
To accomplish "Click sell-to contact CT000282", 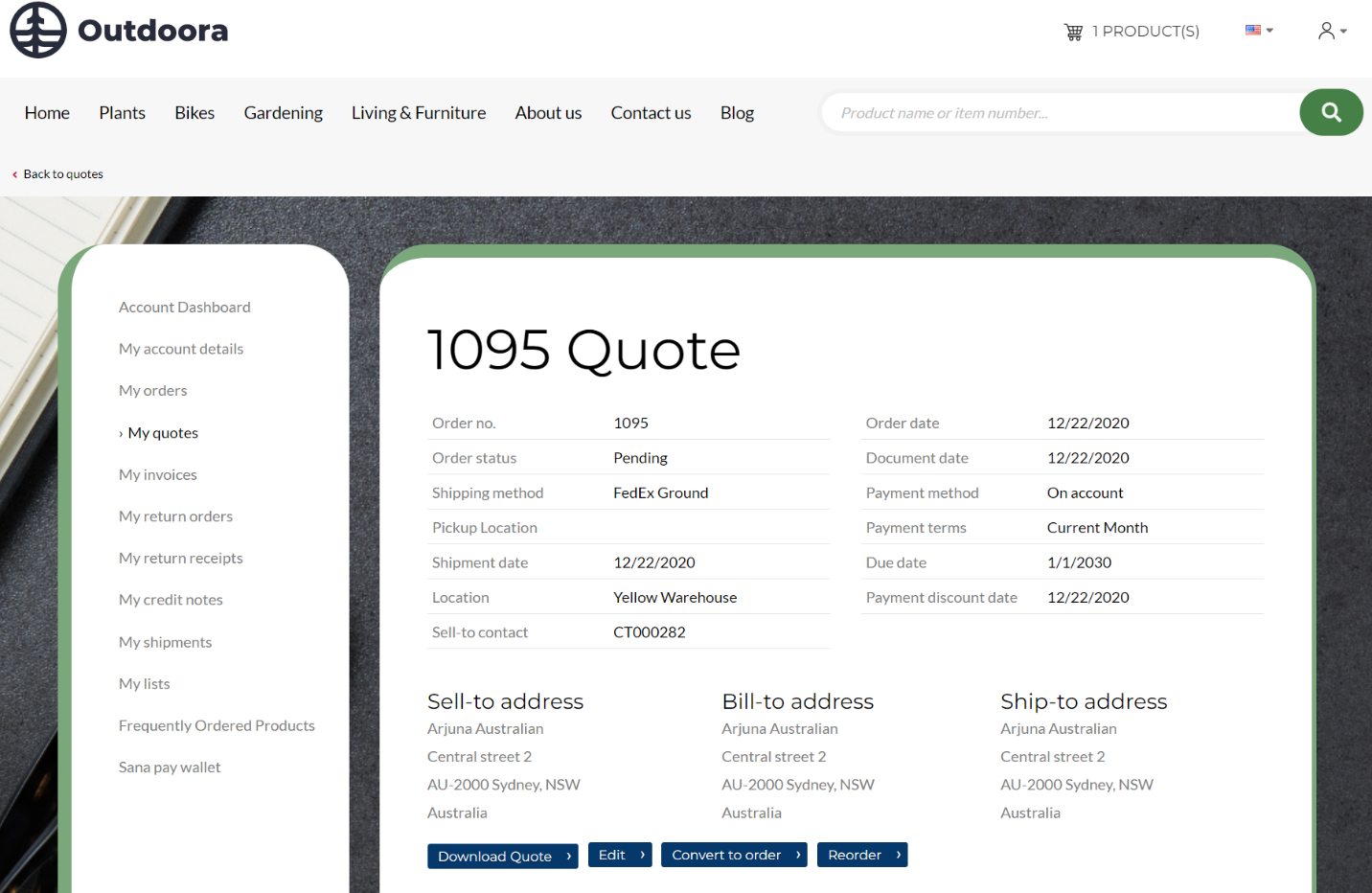I will (x=650, y=632).
